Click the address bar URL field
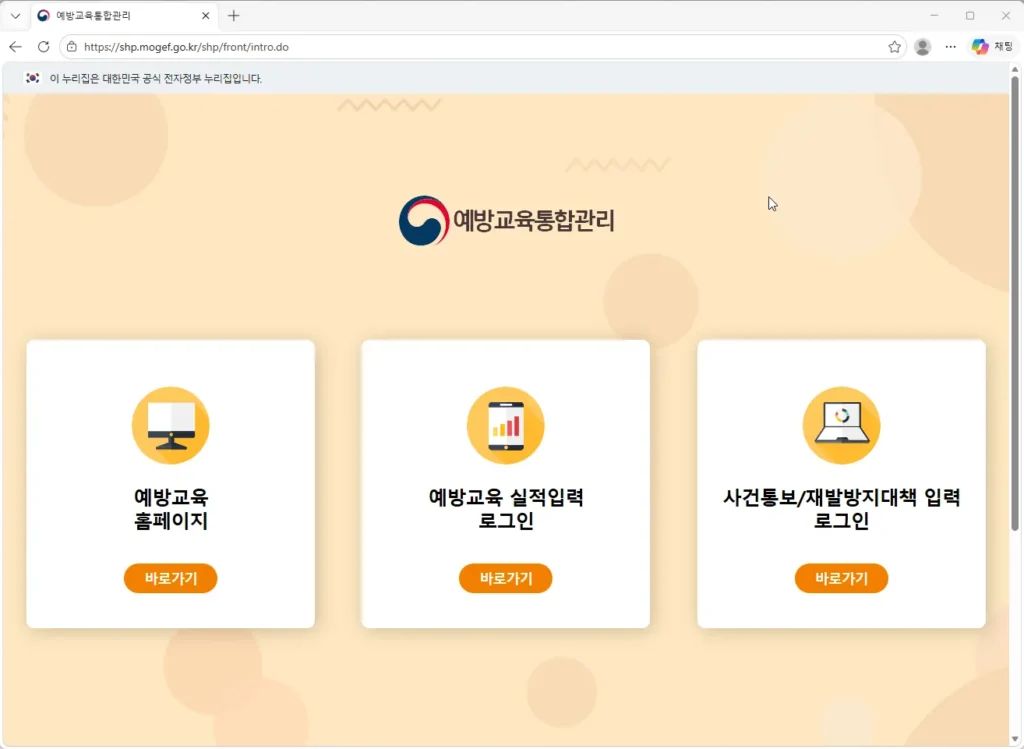Viewport: 1024px width, 749px height. click(x=483, y=47)
